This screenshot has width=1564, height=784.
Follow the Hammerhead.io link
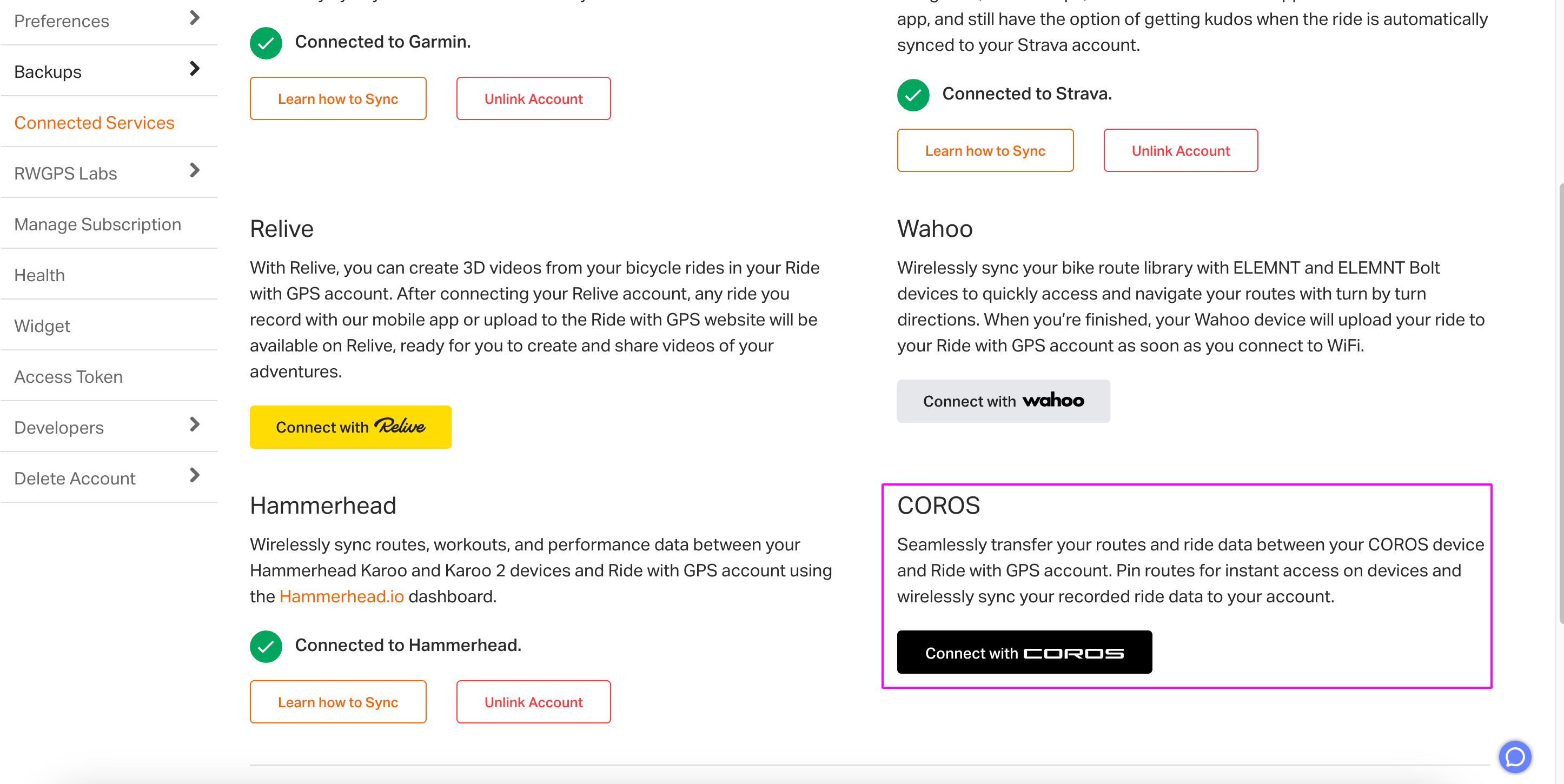point(341,596)
